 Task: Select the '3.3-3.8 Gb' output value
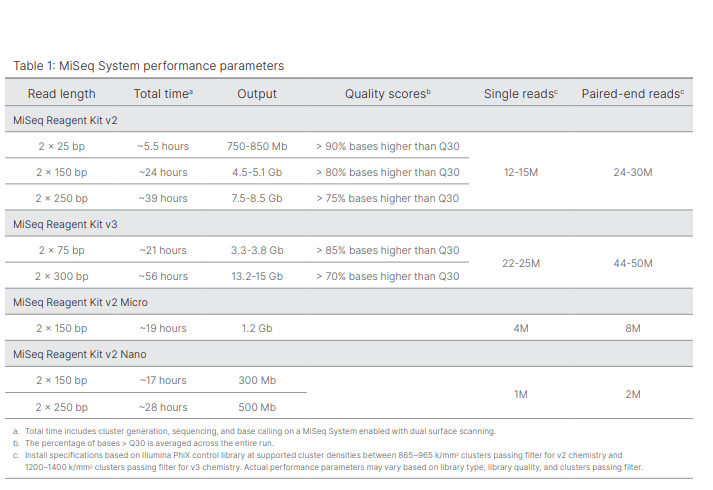257,250
